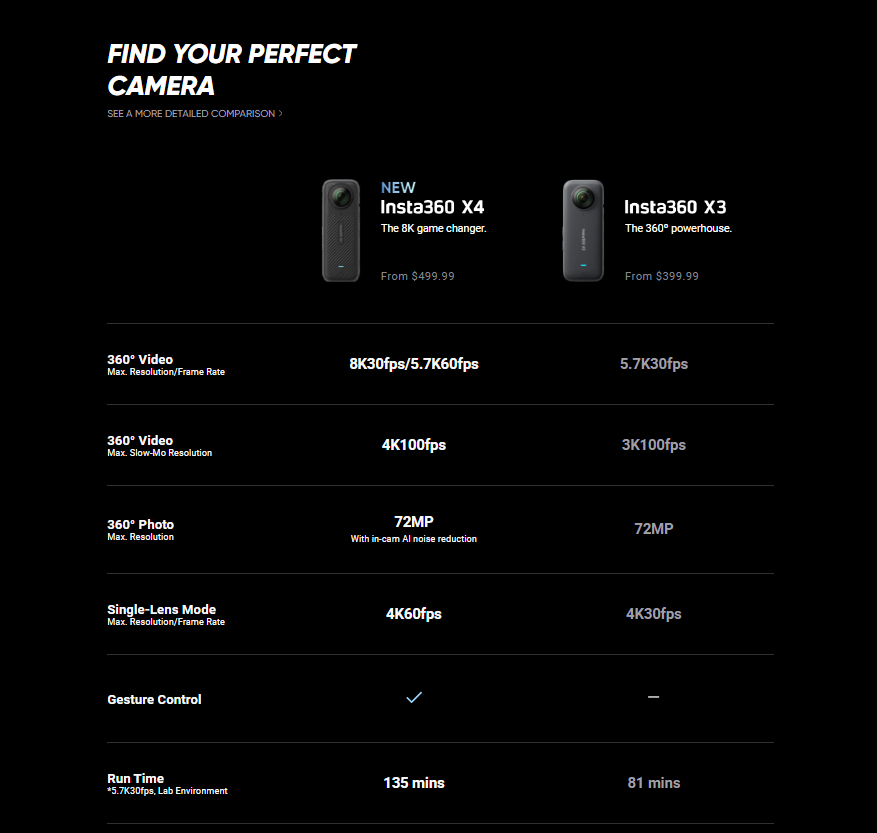877x833 pixels.
Task: Click the 'Find Your Perfect Camera' heading
Action: tap(232, 70)
